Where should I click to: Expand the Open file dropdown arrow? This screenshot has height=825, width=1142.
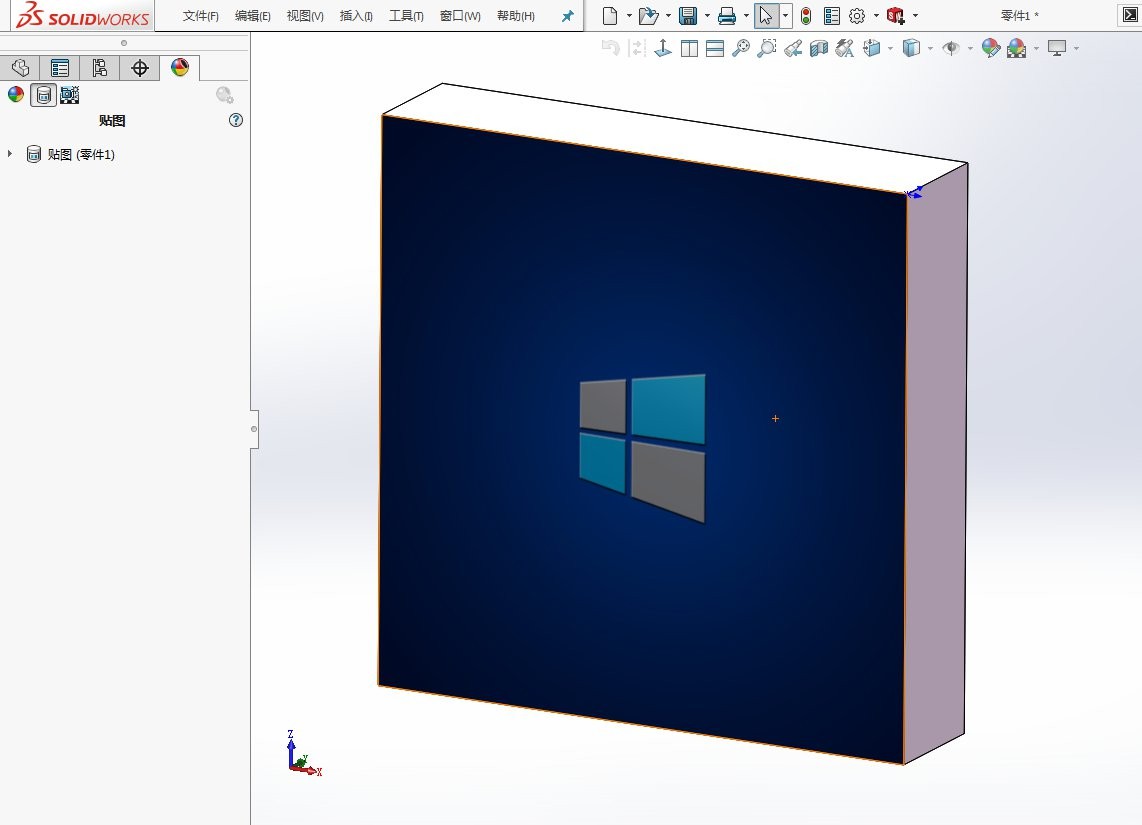point(668,15)
